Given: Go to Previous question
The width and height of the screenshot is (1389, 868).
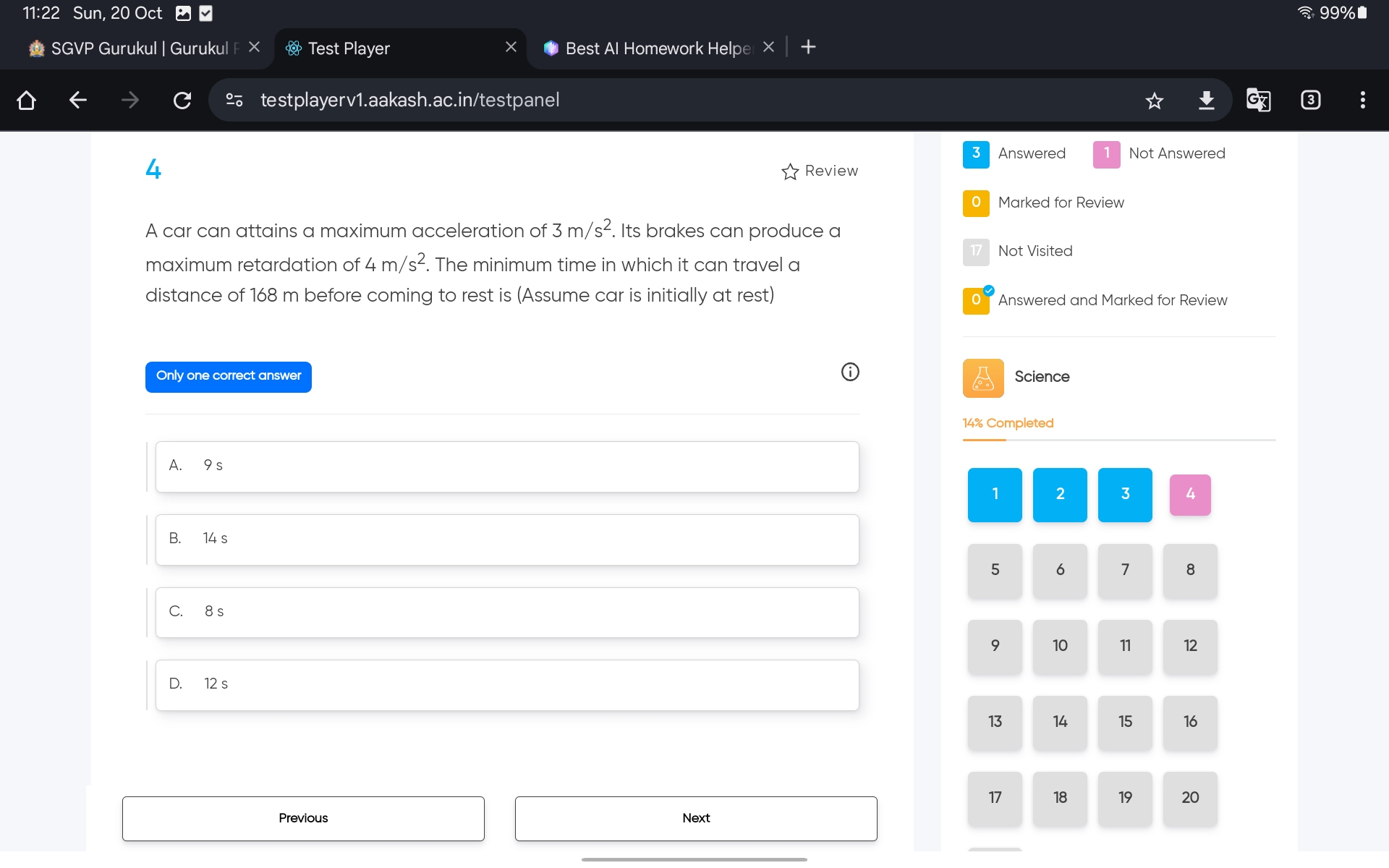Looking at the screenshot, I should pos(303,818).
